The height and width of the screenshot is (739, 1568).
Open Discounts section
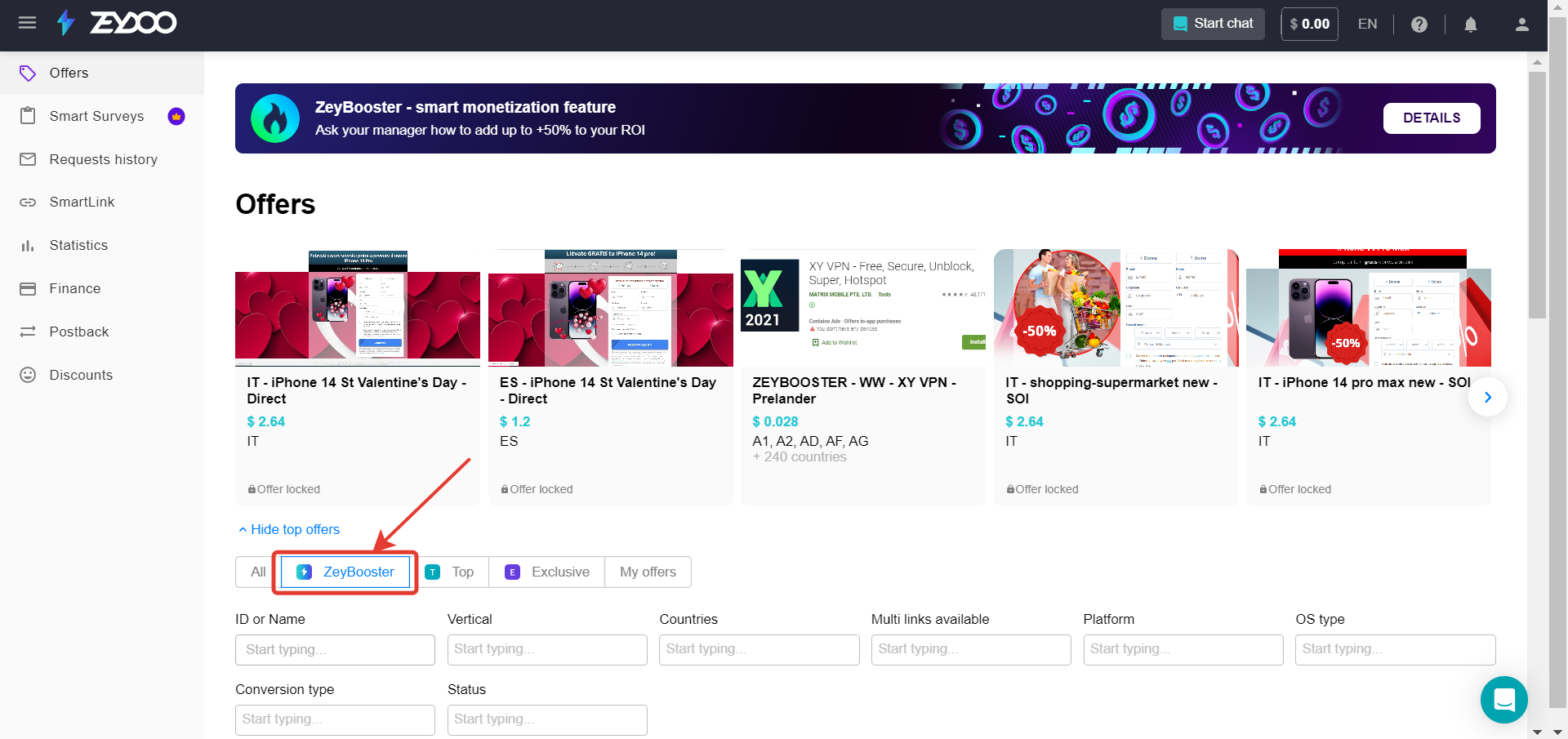click(x=102, y=375)
